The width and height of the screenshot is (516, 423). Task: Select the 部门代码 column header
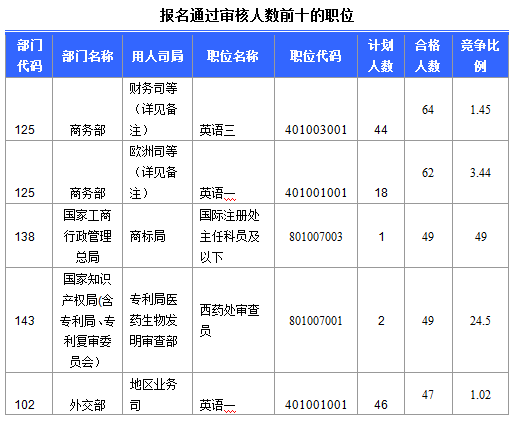pyautogui.click(x=29, y=56)
